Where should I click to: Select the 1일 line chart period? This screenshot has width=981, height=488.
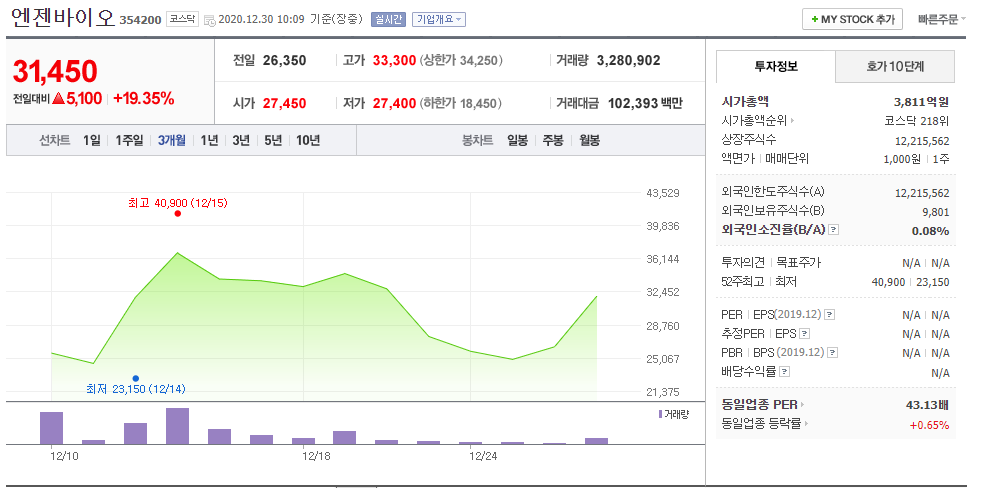click(x=91, y=140)
